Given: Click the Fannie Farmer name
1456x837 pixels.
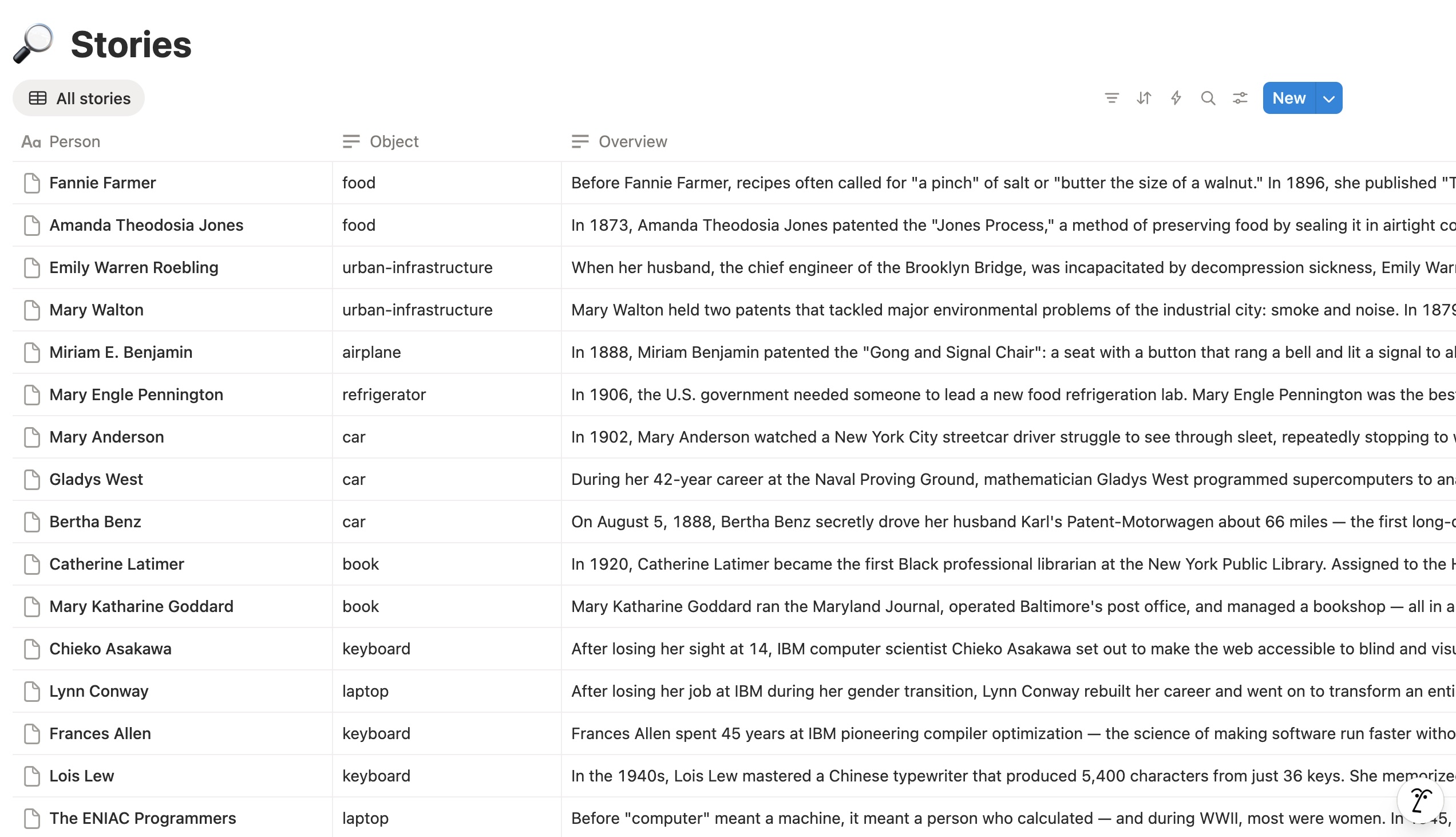Looking at the screenshot, I should (103, 183).
